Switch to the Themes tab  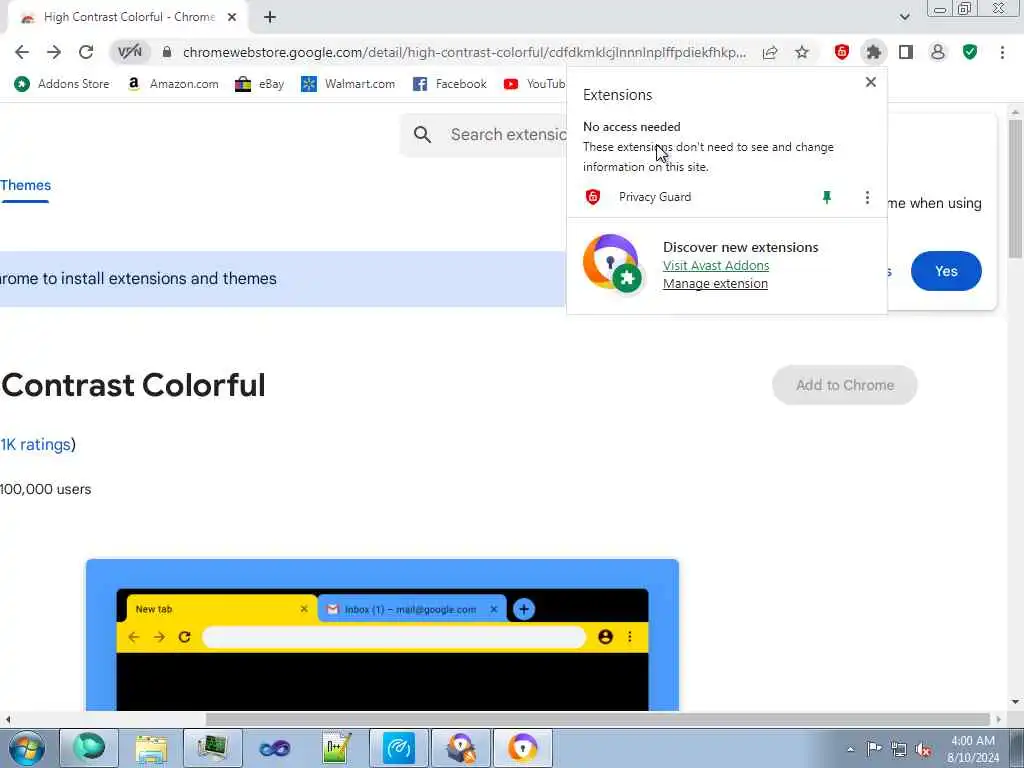pos(25,185)
